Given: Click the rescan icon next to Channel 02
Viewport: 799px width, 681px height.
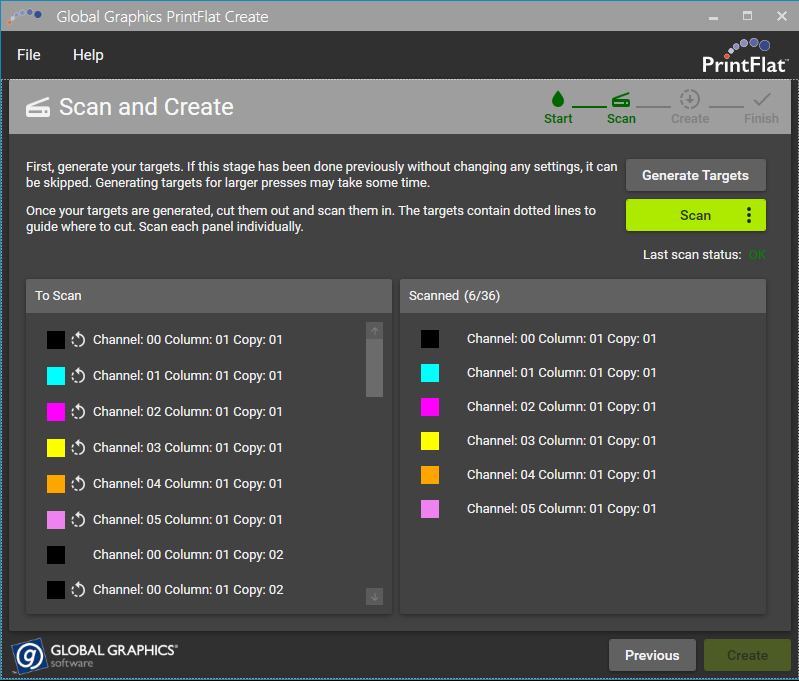Looking at the screenshot, I should tap(78, 412).
